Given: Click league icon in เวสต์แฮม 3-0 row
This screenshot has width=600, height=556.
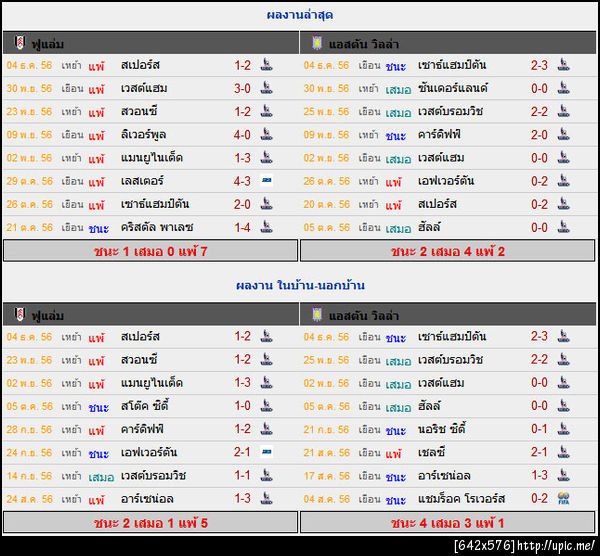Looking at the screenshot, I should (266, 88).
